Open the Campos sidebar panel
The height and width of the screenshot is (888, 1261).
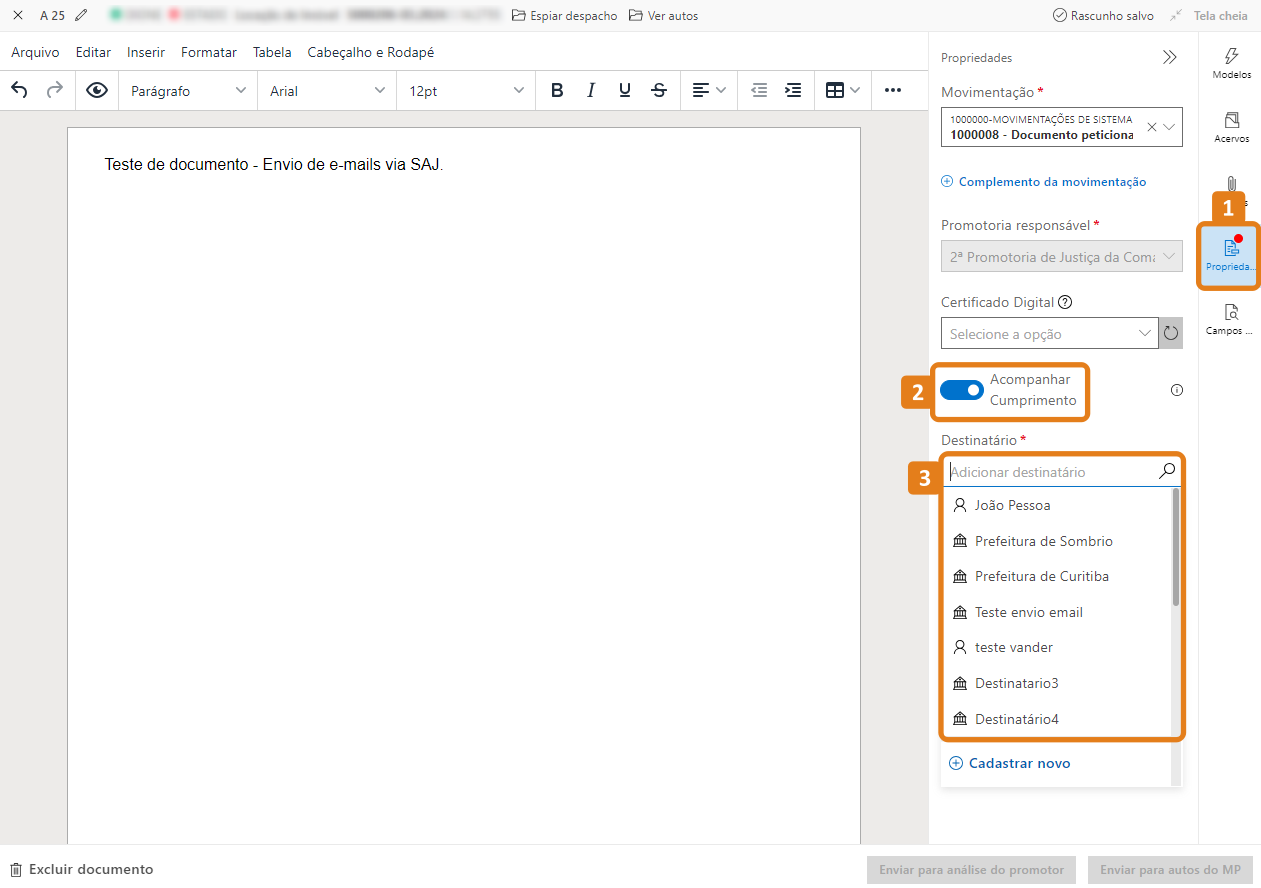pyautogui.click(x=1231, y=319)
